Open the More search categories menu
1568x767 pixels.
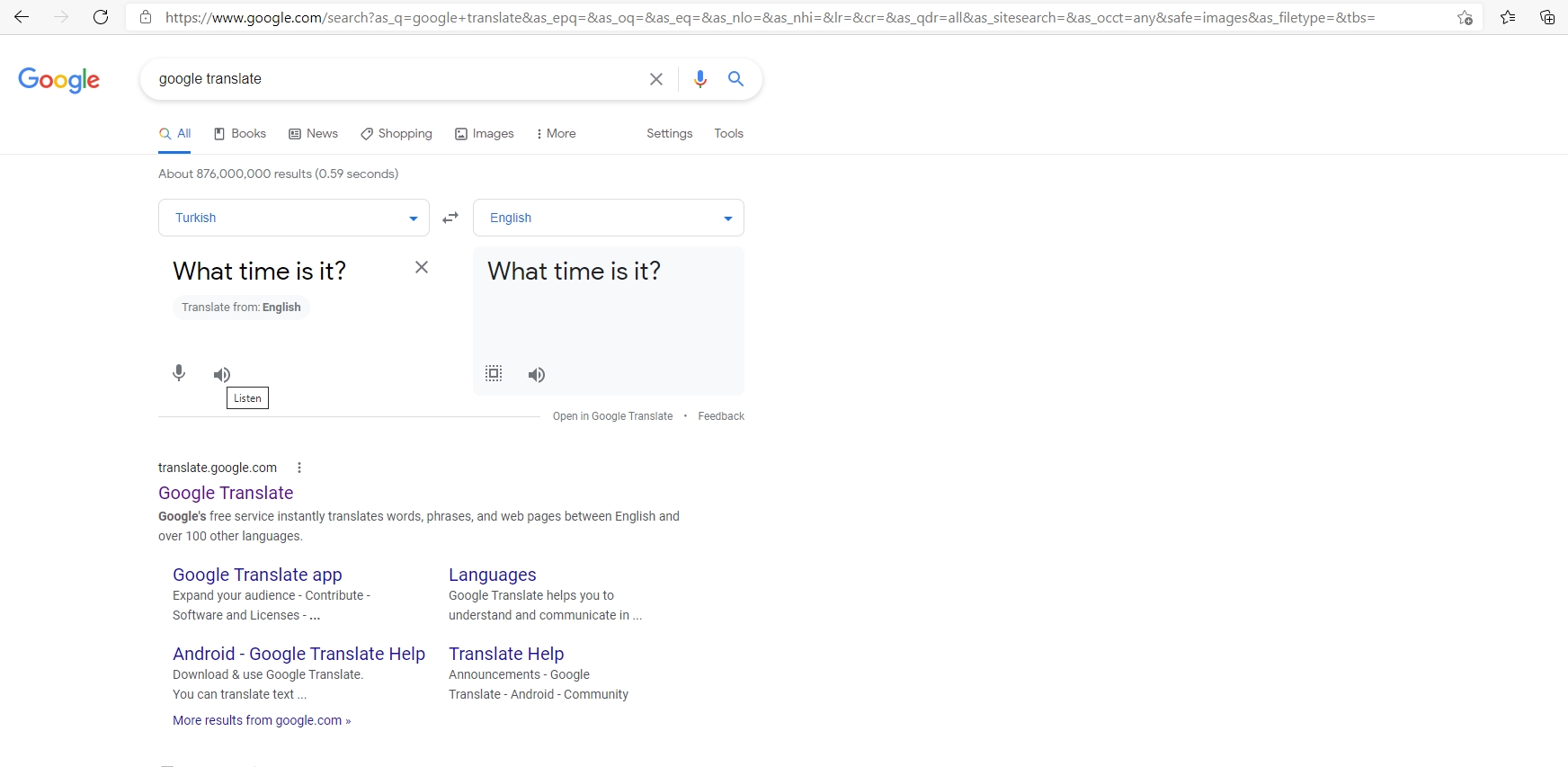tap(556, 134)
